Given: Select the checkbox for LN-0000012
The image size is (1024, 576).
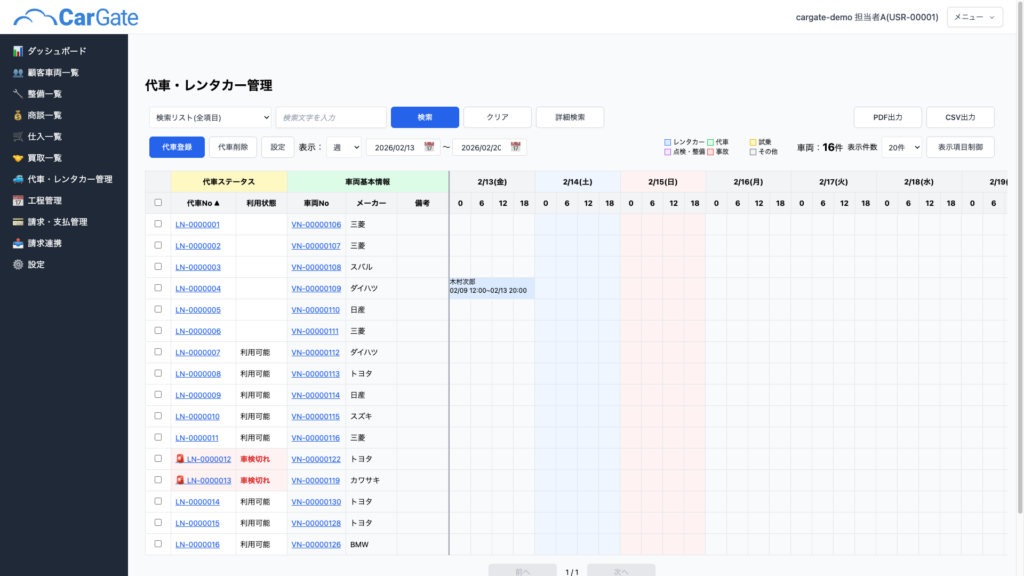Looking at the screenshot, I should 158,459.
